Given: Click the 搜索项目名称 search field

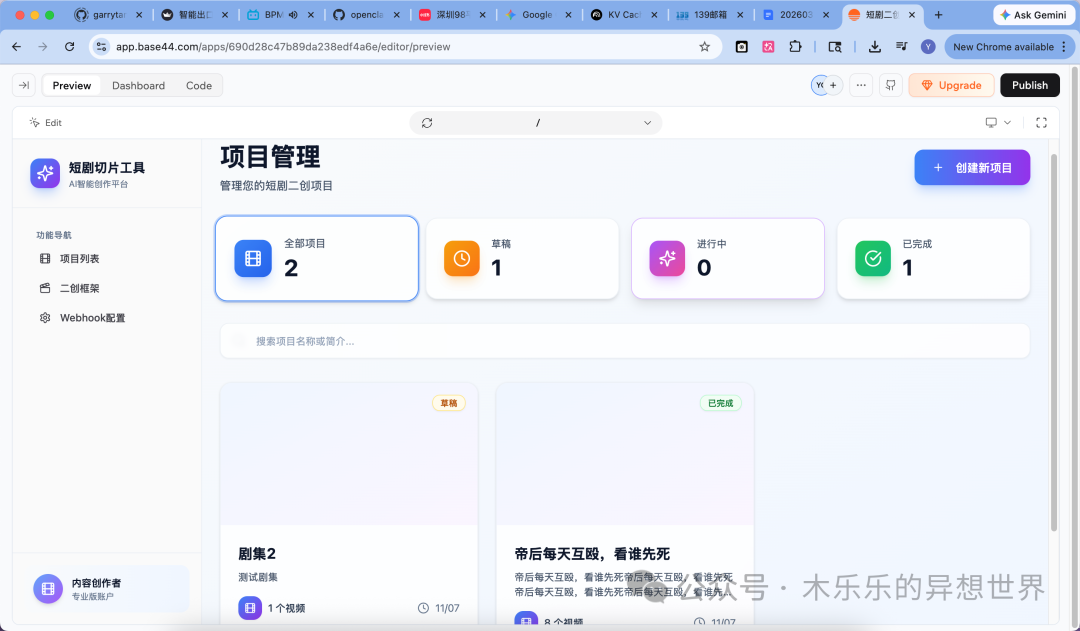Looking at the screenshot, I should coord(624,341).
